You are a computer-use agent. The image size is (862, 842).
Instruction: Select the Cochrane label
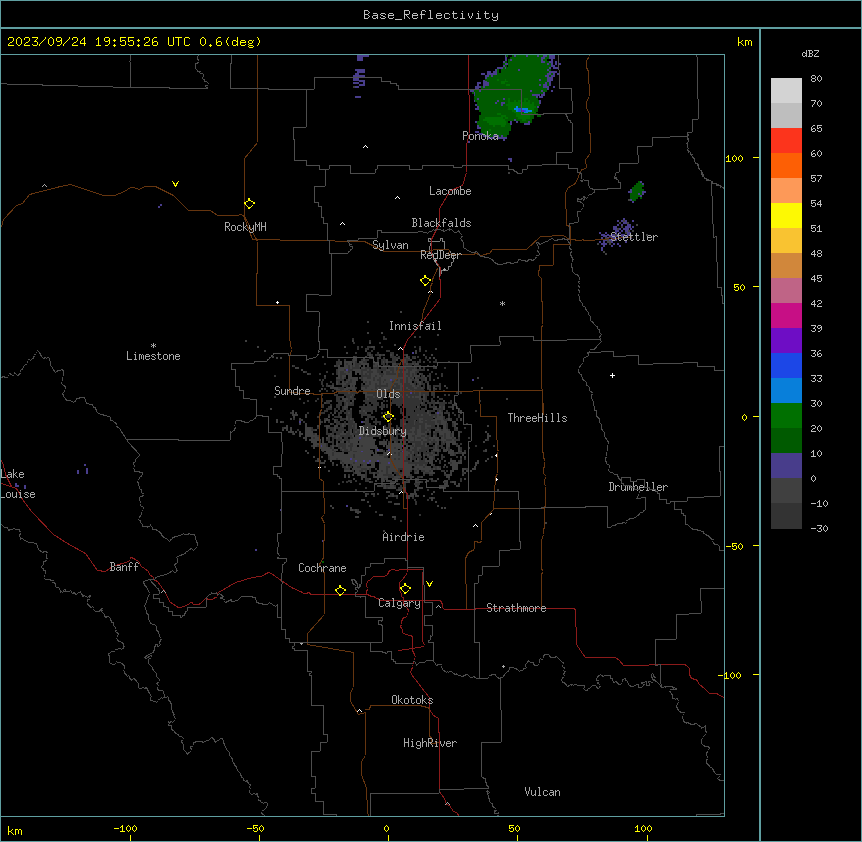(x=322, y=568)
